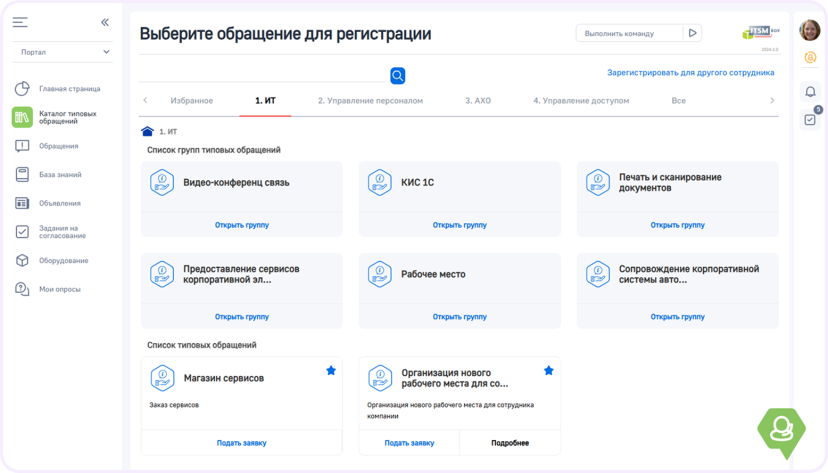This screenshot has width=828, height=473.
Task: Go to Главная страница in sidebar
Action: pos(69,89)
